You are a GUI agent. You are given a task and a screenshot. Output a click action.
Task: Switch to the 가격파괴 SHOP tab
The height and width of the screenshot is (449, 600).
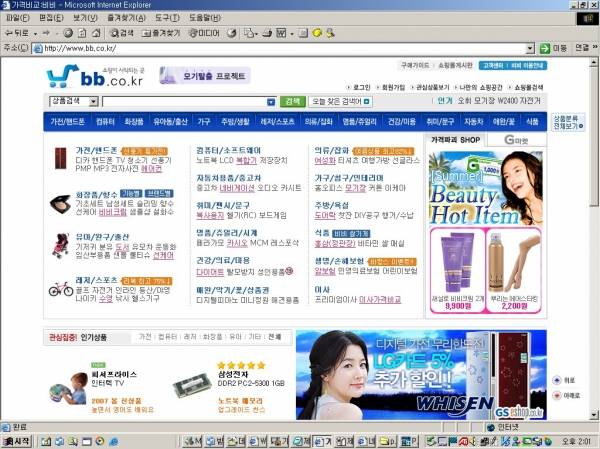(x=455, y=140)
